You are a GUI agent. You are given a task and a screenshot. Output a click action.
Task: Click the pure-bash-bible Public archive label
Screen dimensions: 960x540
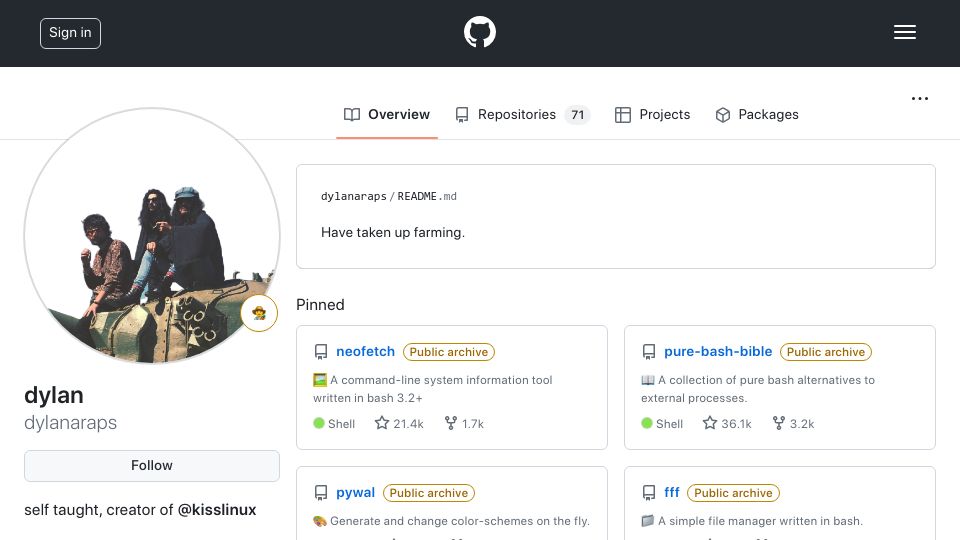click(826, 352)
